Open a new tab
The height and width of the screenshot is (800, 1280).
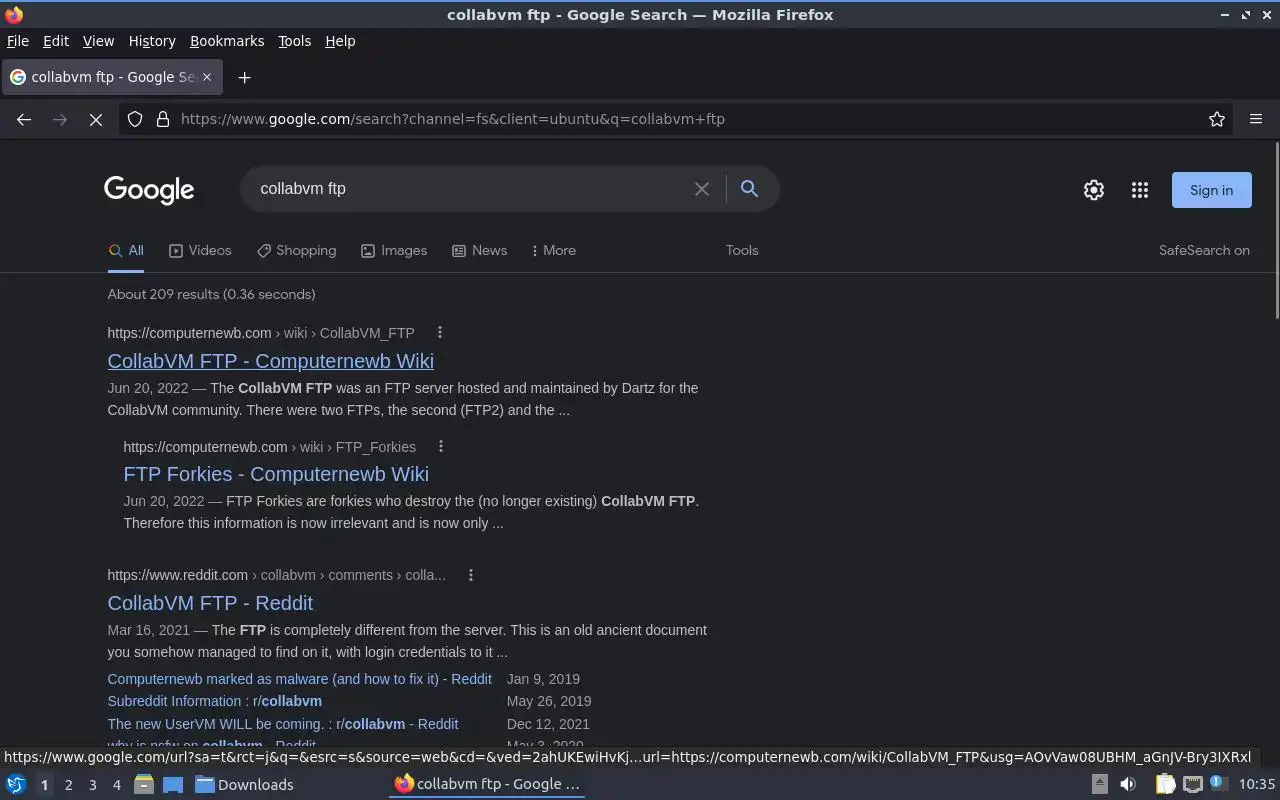click(244, 77)
